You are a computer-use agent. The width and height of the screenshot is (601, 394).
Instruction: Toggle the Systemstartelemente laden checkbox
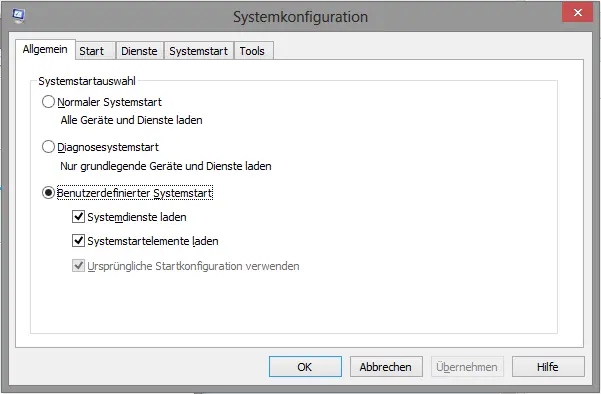tap(79, 241)
